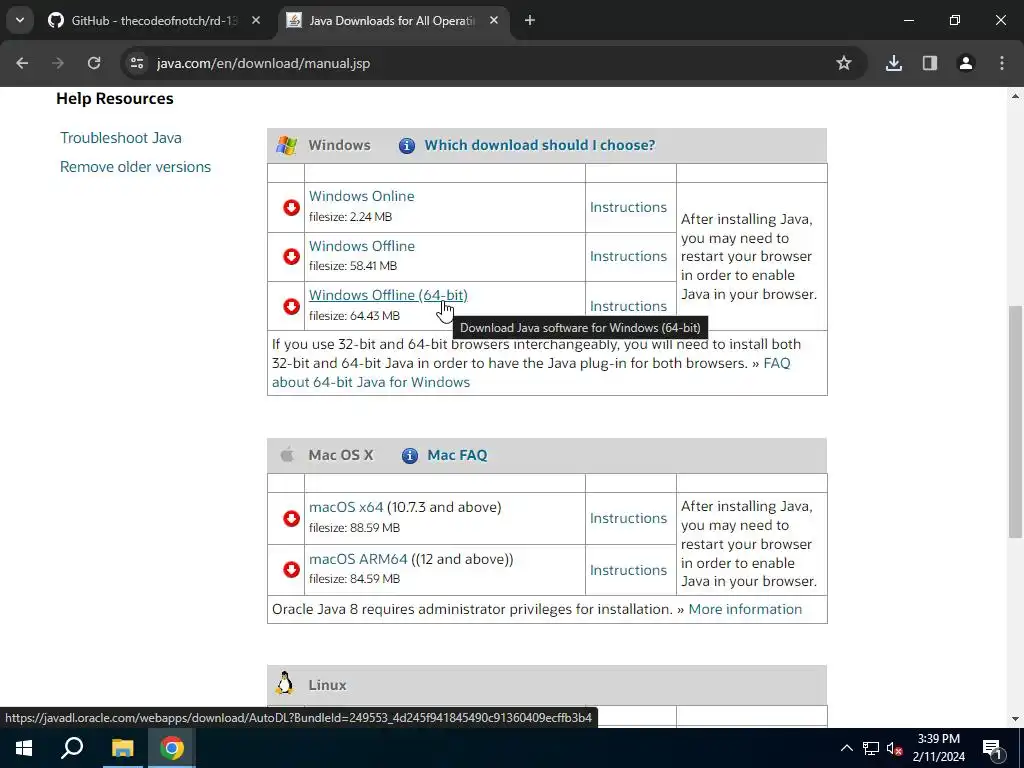
Task: Toggle the Chrome side panel icon
Action: point(929,63)
